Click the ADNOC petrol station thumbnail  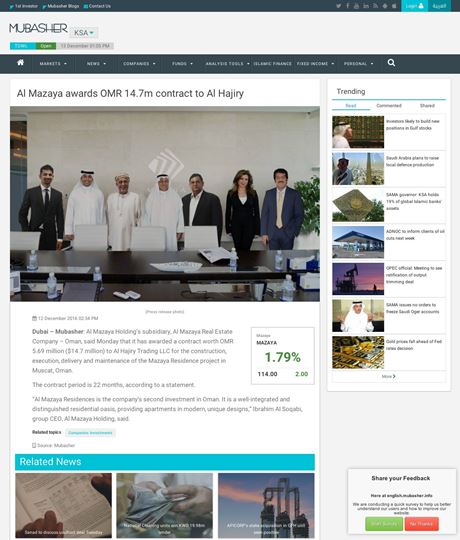click(x=358, y=242)
